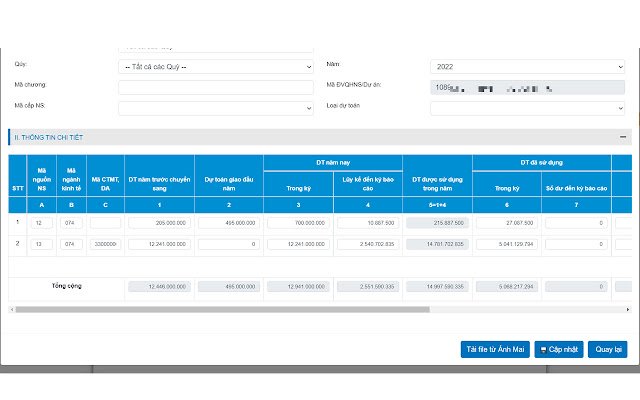Open the Quý dropdown showing 'Tất cả các Quý'
The width and height of the screenshot is (640, 400).
(216, 67)
